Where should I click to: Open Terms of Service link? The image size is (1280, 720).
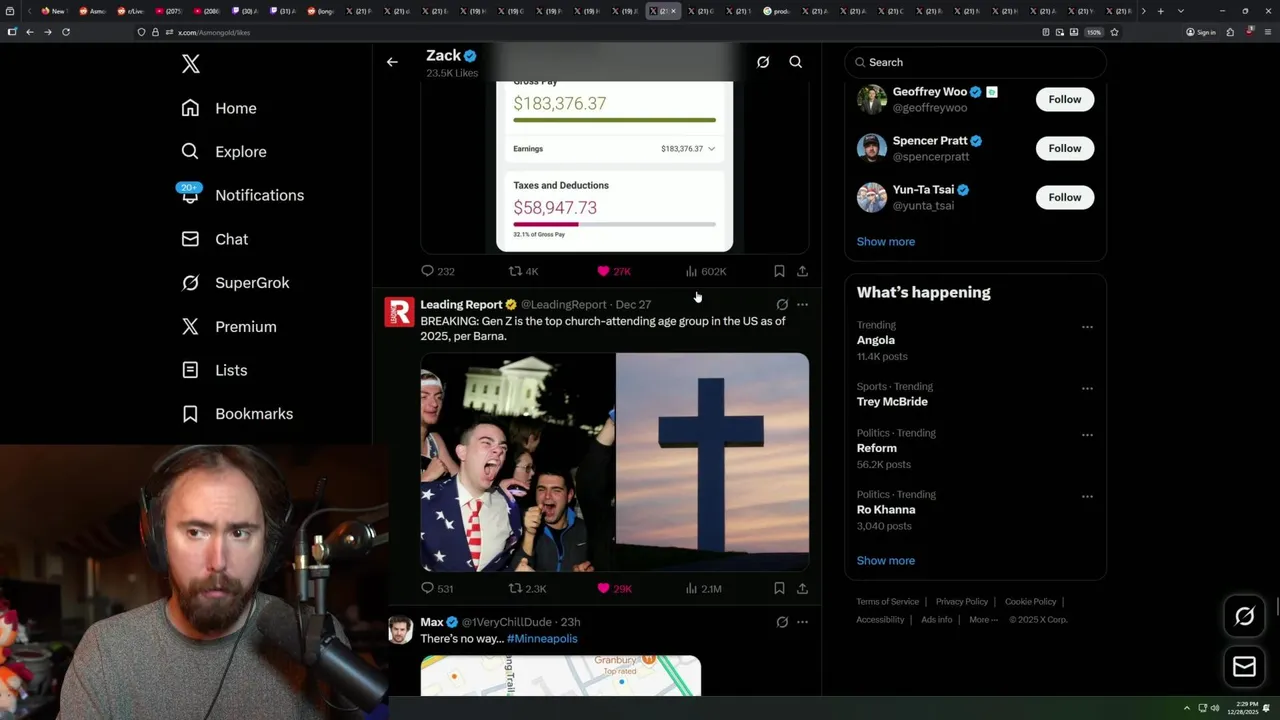887,602
